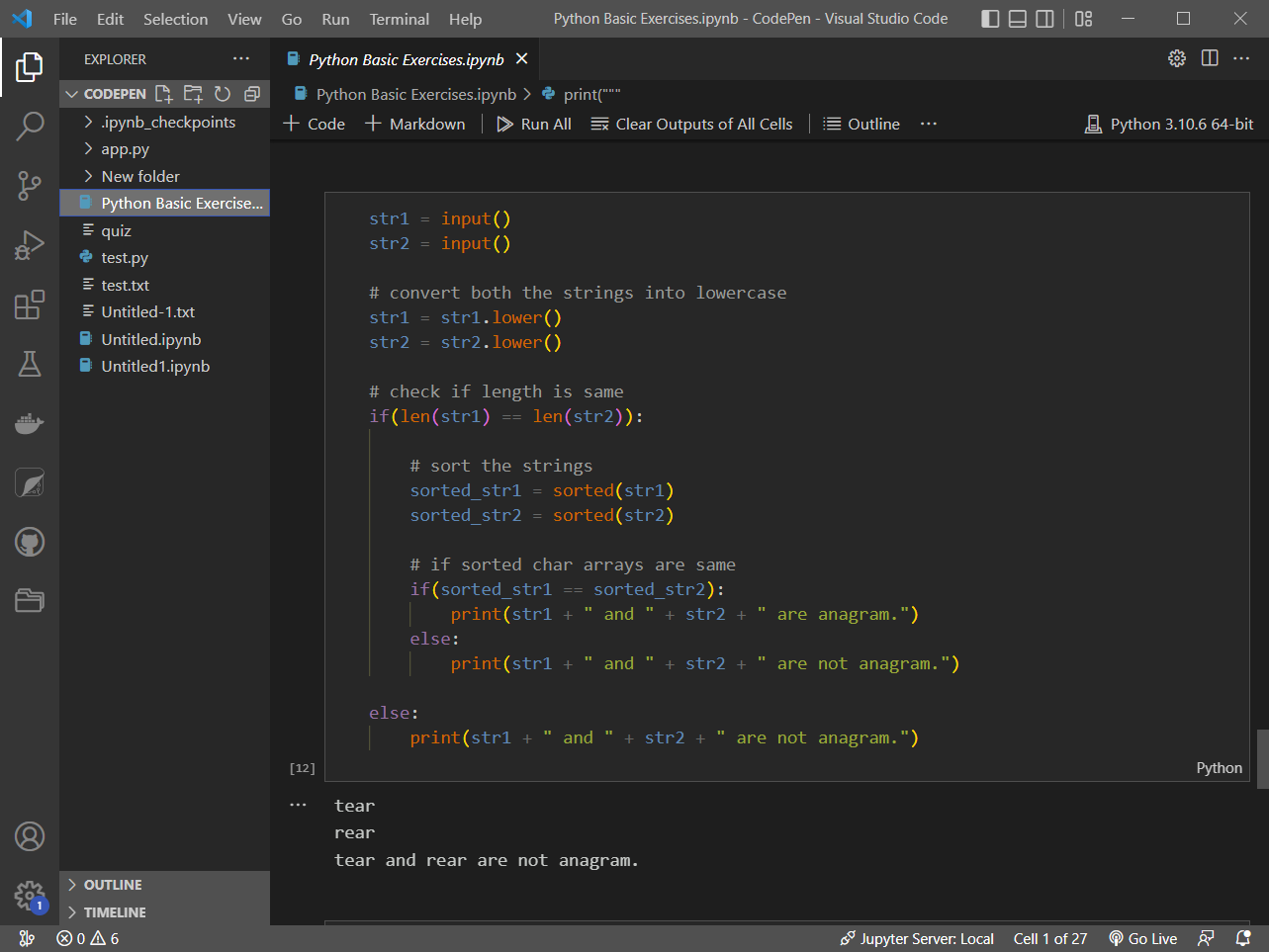Split the notebook editor
Screen dimensions: 1269x952
tap(1209, 58)
